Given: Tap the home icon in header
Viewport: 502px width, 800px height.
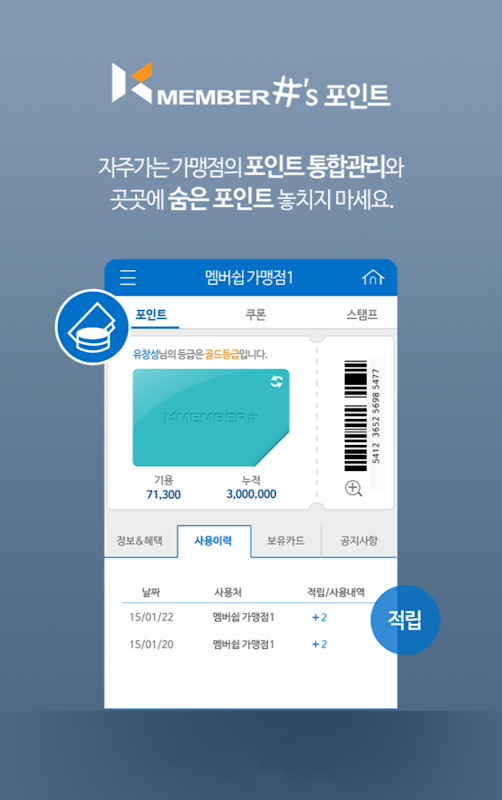Looking at the screenshot, I should pyautogui.click(x=372, y=278).
